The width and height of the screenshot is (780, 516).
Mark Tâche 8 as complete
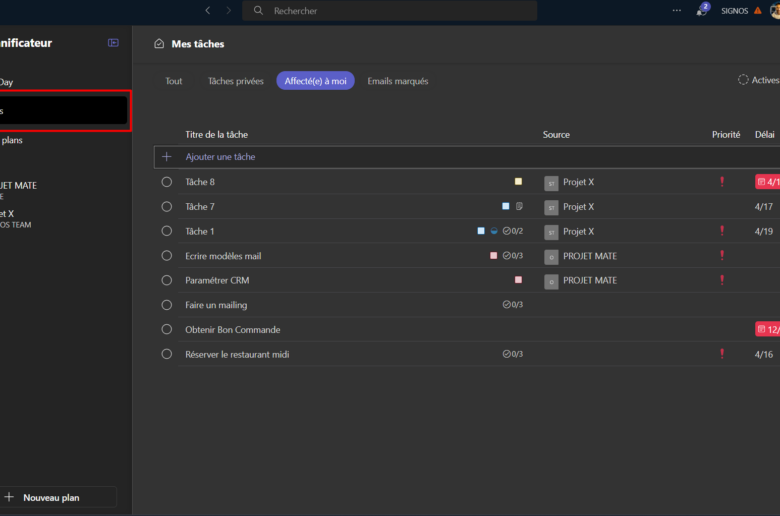click(x=167, y=182)
